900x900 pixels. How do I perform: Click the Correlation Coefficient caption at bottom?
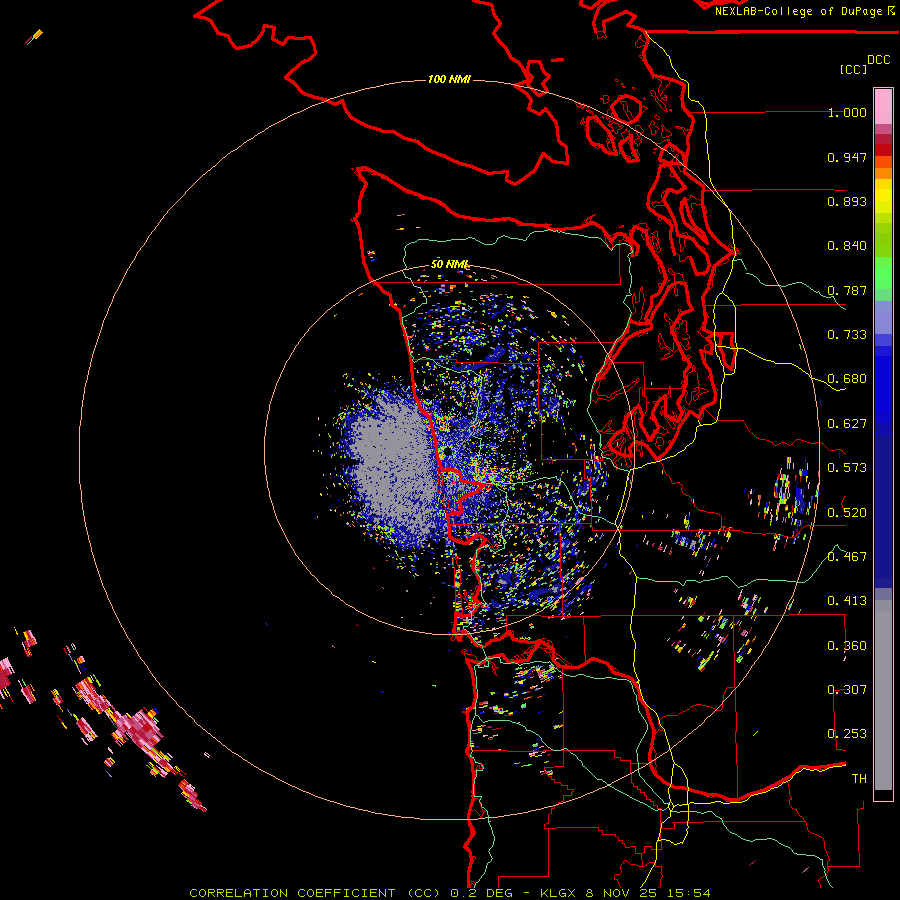pyautogui.click(x=450, y=893)
